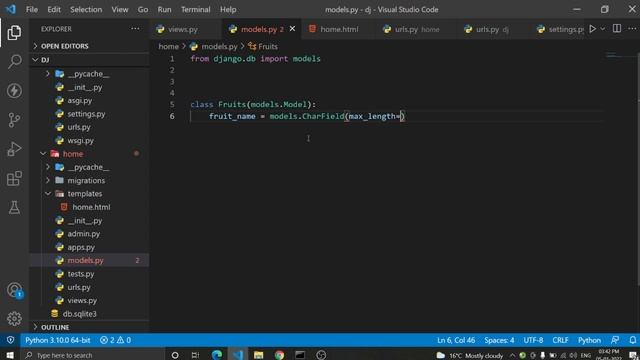
Task: Click the feedback icon in status bar
Action: pos(615,340)
